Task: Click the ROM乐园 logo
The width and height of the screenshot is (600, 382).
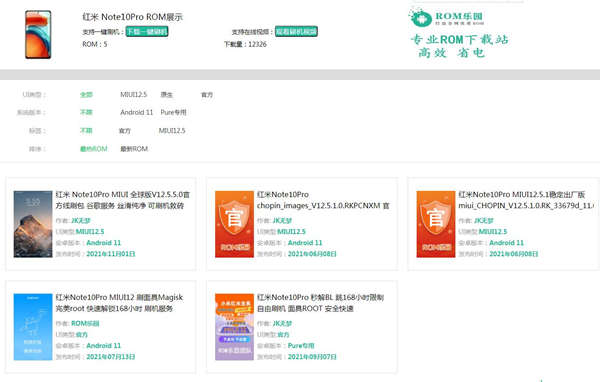Action: (447, 17)
